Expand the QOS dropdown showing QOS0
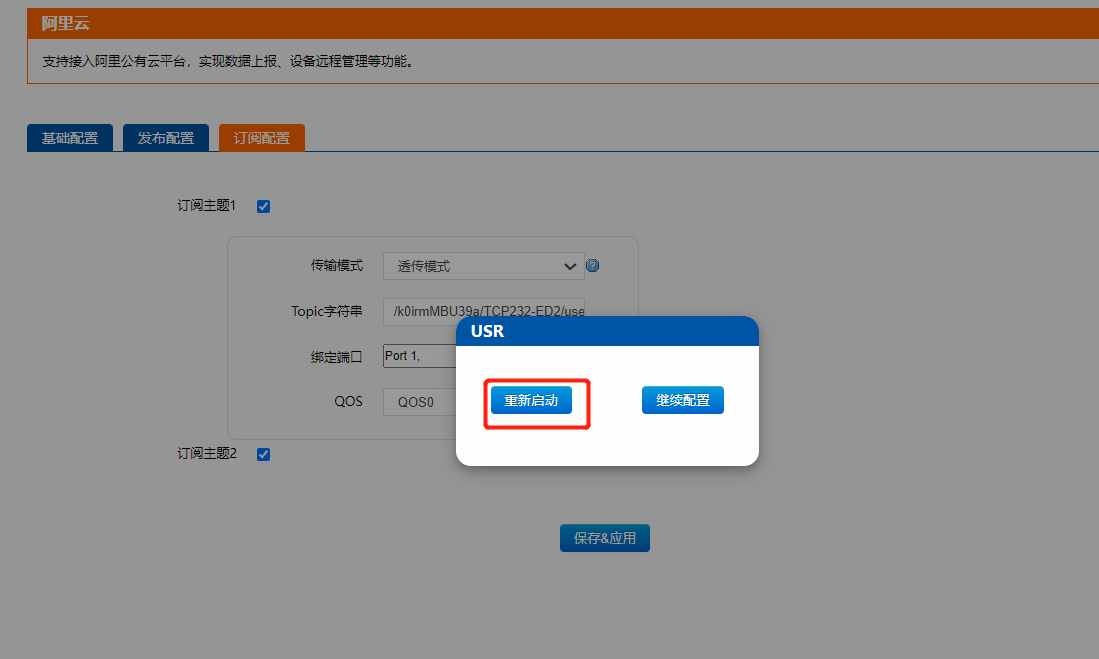Image resolution: width=1099 pixels, height=659 pixels. click(418, 402)
